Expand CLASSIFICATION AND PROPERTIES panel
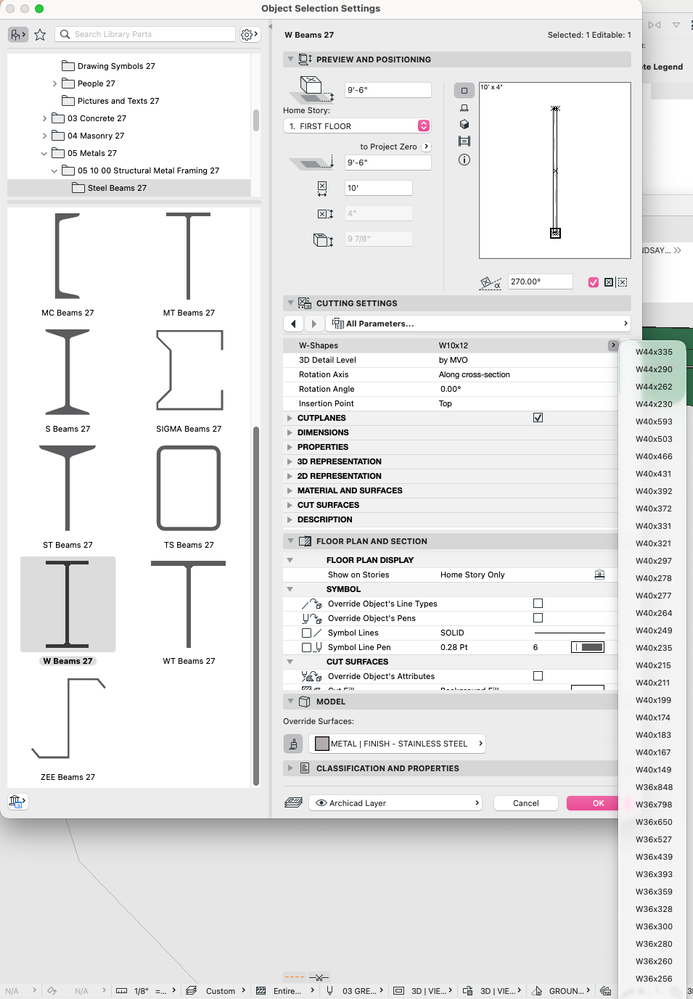The image size is (693, 999). coord(290,768)
